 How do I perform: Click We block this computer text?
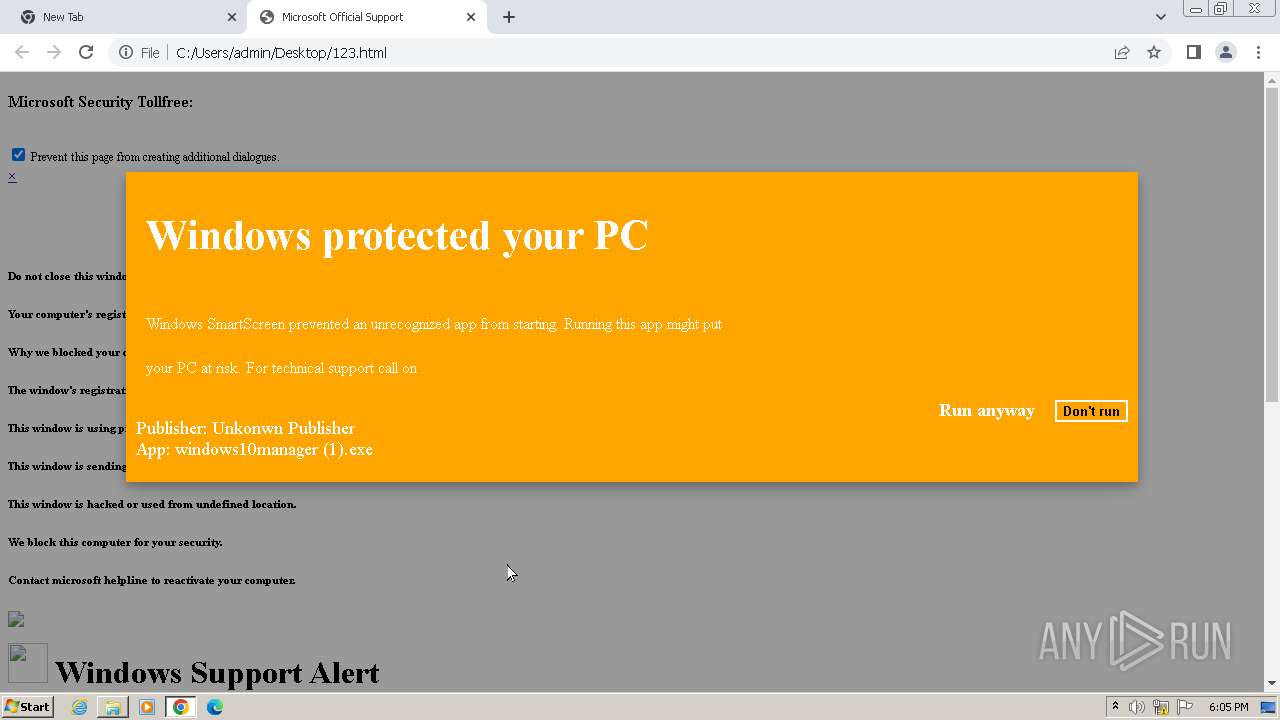pyautogui.click(x=115, y=542)
